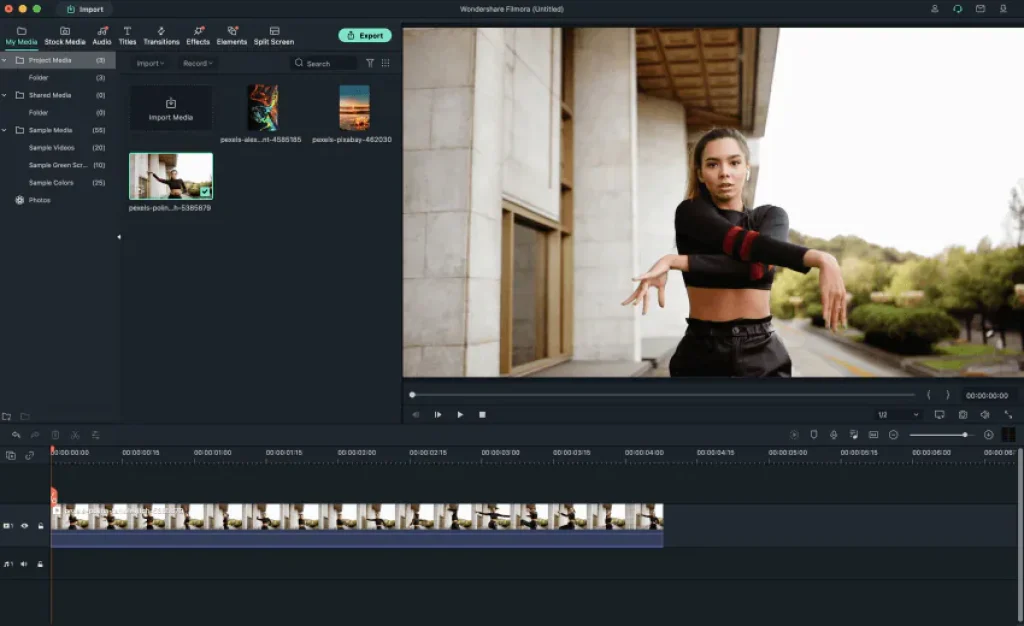Viewport: 1024px width, 626px height.
Task: Select the pexels-polin dancer thumbnail
Action: [170, 176]
